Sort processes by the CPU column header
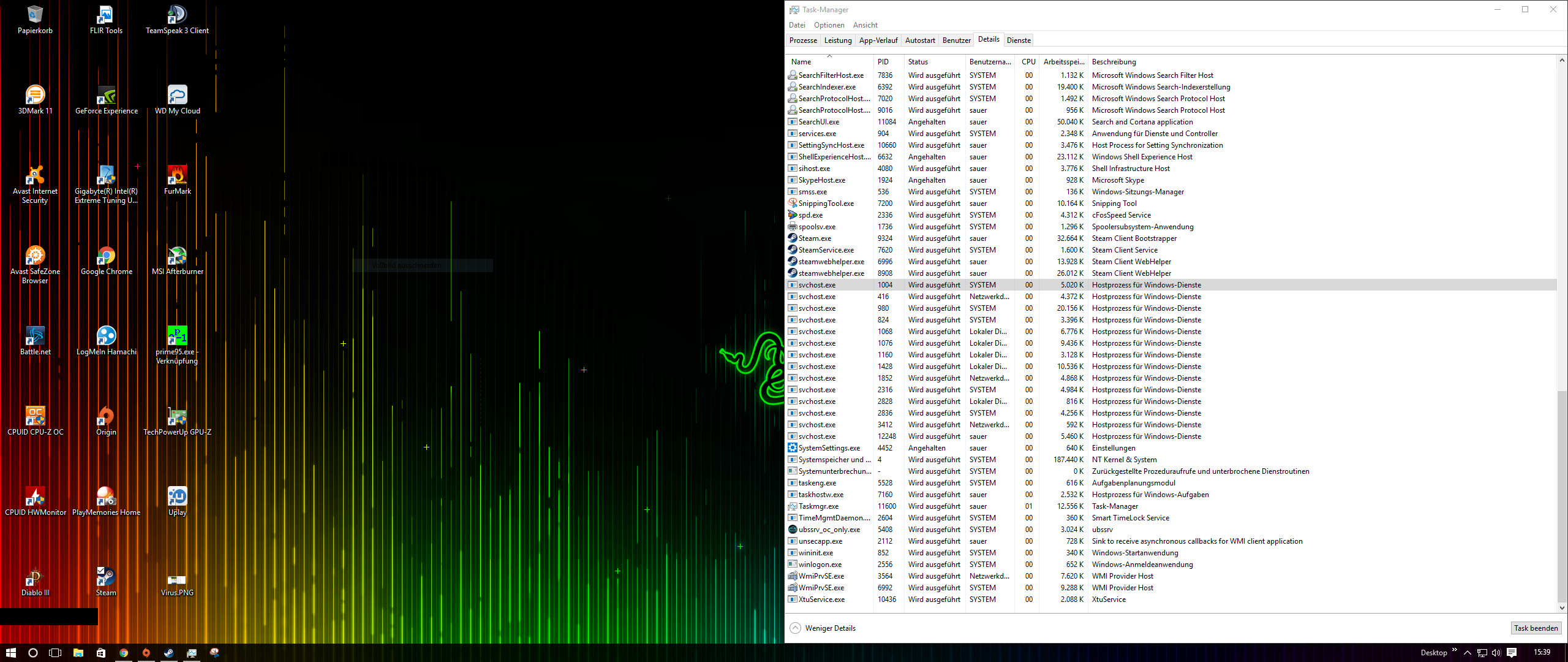This screenshot has width=1568, height=662. 1028,62
